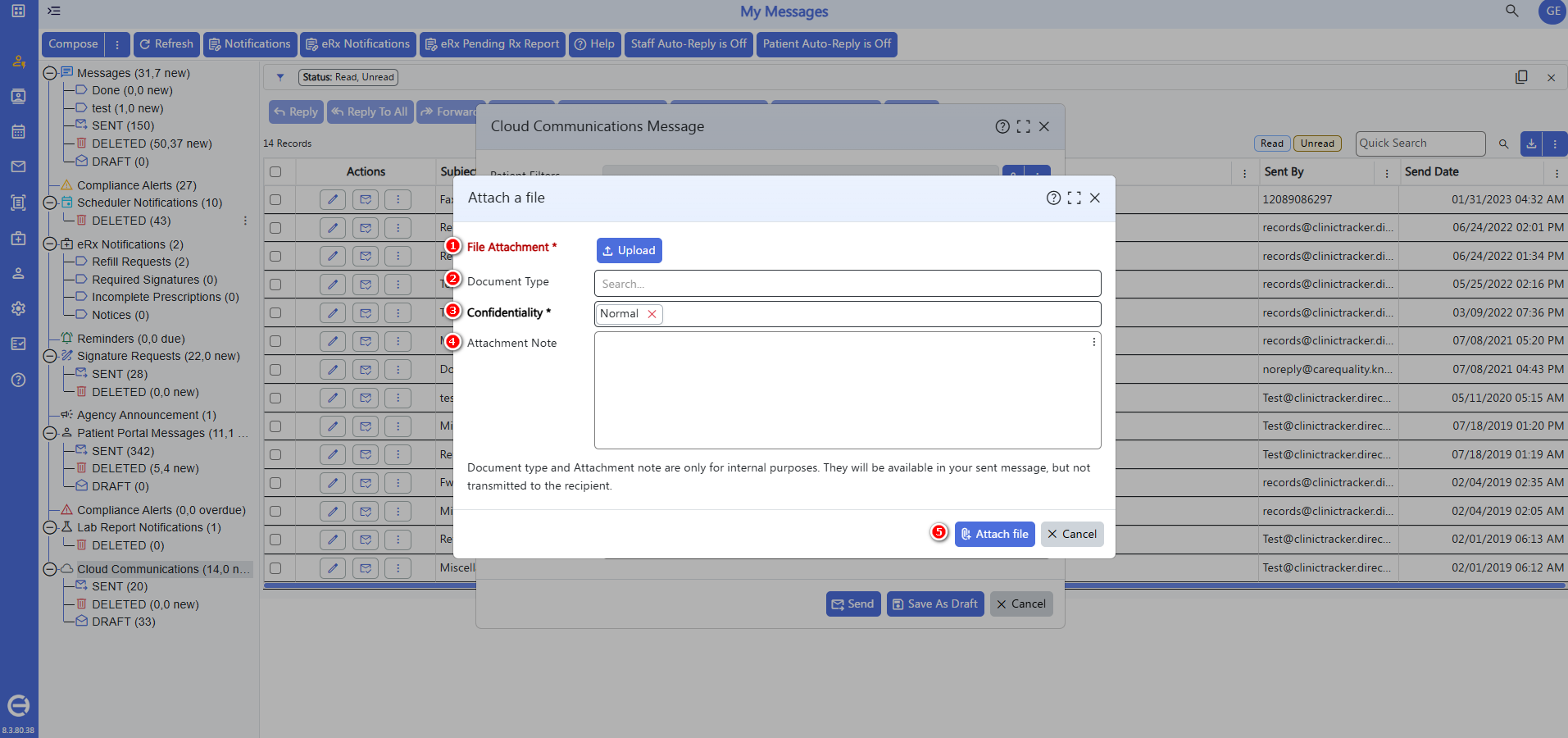Collapse Patient Portal Messages node
This screenshot has height=738, width=1568.
(50, 433)
